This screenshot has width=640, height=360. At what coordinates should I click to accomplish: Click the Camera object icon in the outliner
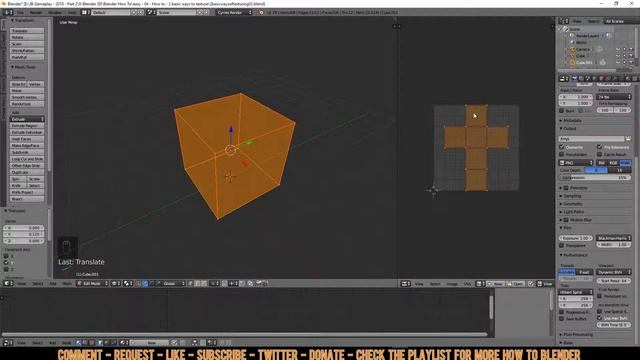point(572,49)
